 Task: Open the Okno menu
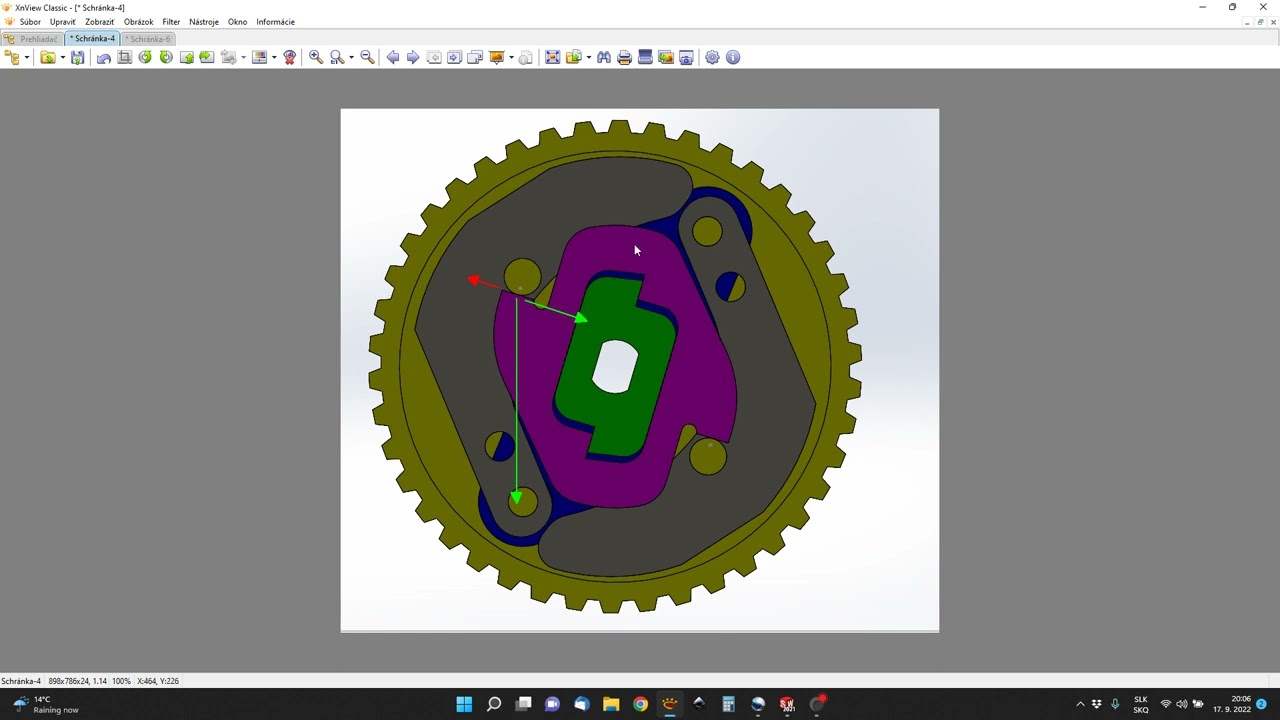coord(237,22)
